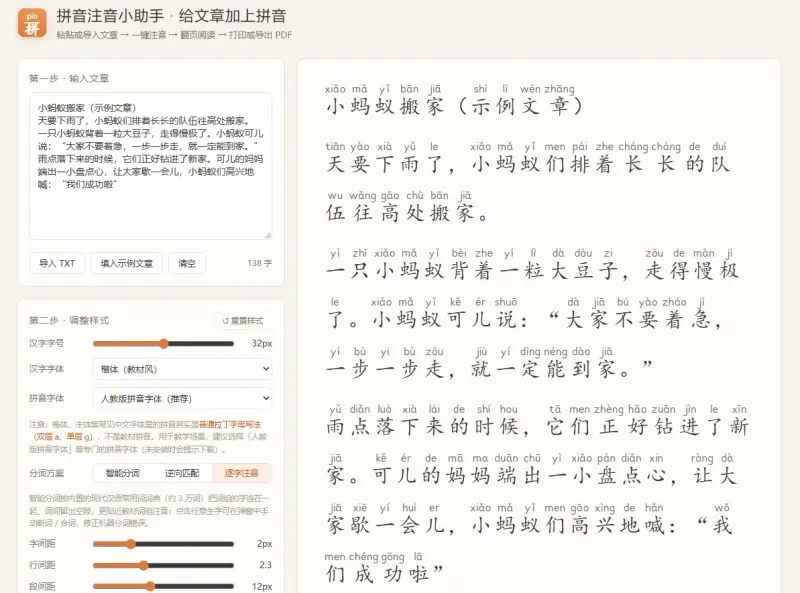Click the character 歇 in the preview

[x=360, y=525]
